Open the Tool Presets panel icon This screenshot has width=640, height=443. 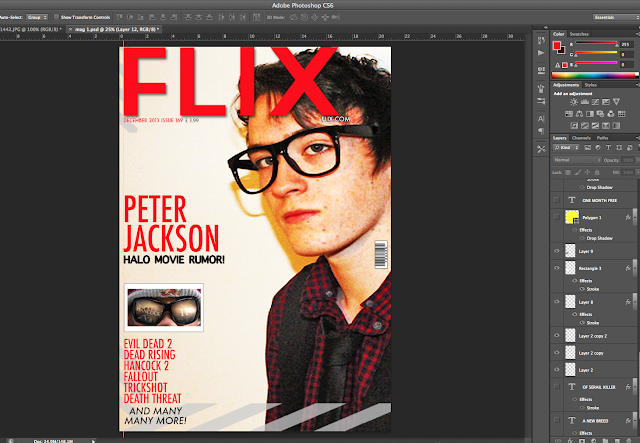point(541,149)
